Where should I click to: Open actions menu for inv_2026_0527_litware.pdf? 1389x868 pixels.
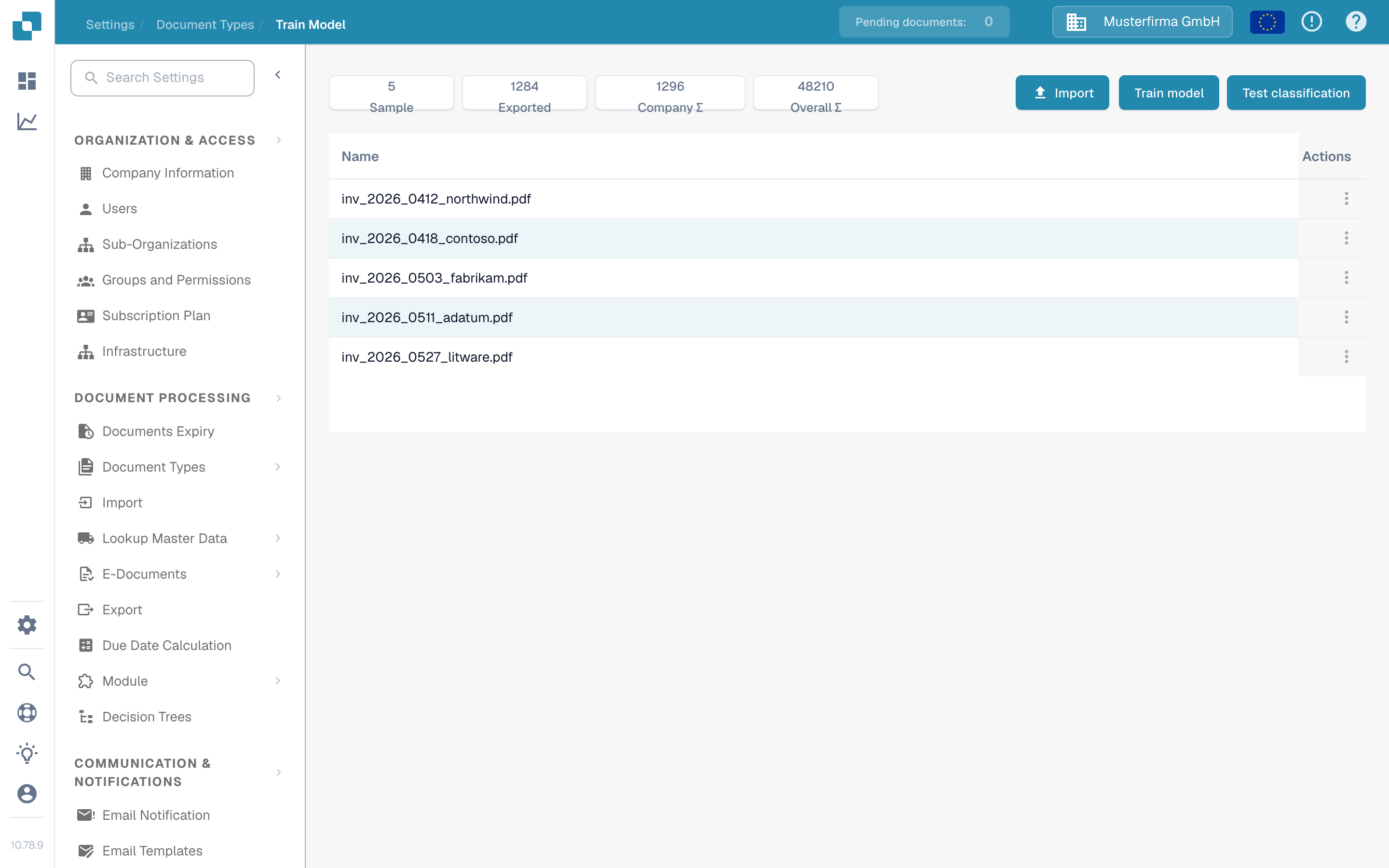[1346, 357]
